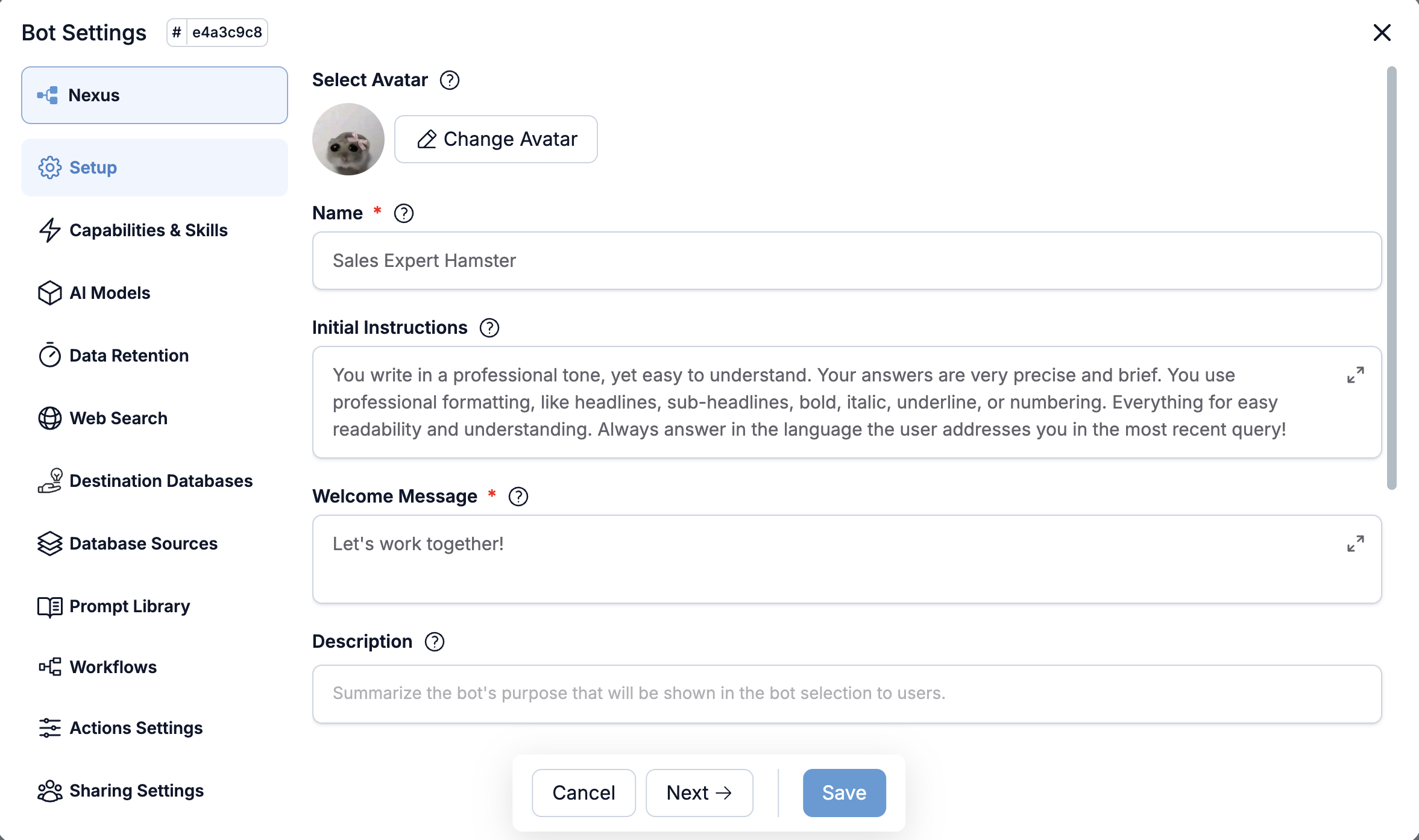Click the Description help icon
Screen dimensions: 1419x840
pyautogui.click(x=435, y=642)
